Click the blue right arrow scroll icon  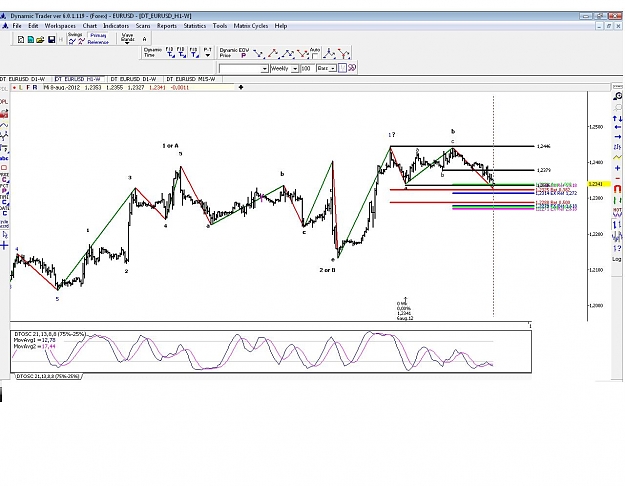click(x=617, y=137)
